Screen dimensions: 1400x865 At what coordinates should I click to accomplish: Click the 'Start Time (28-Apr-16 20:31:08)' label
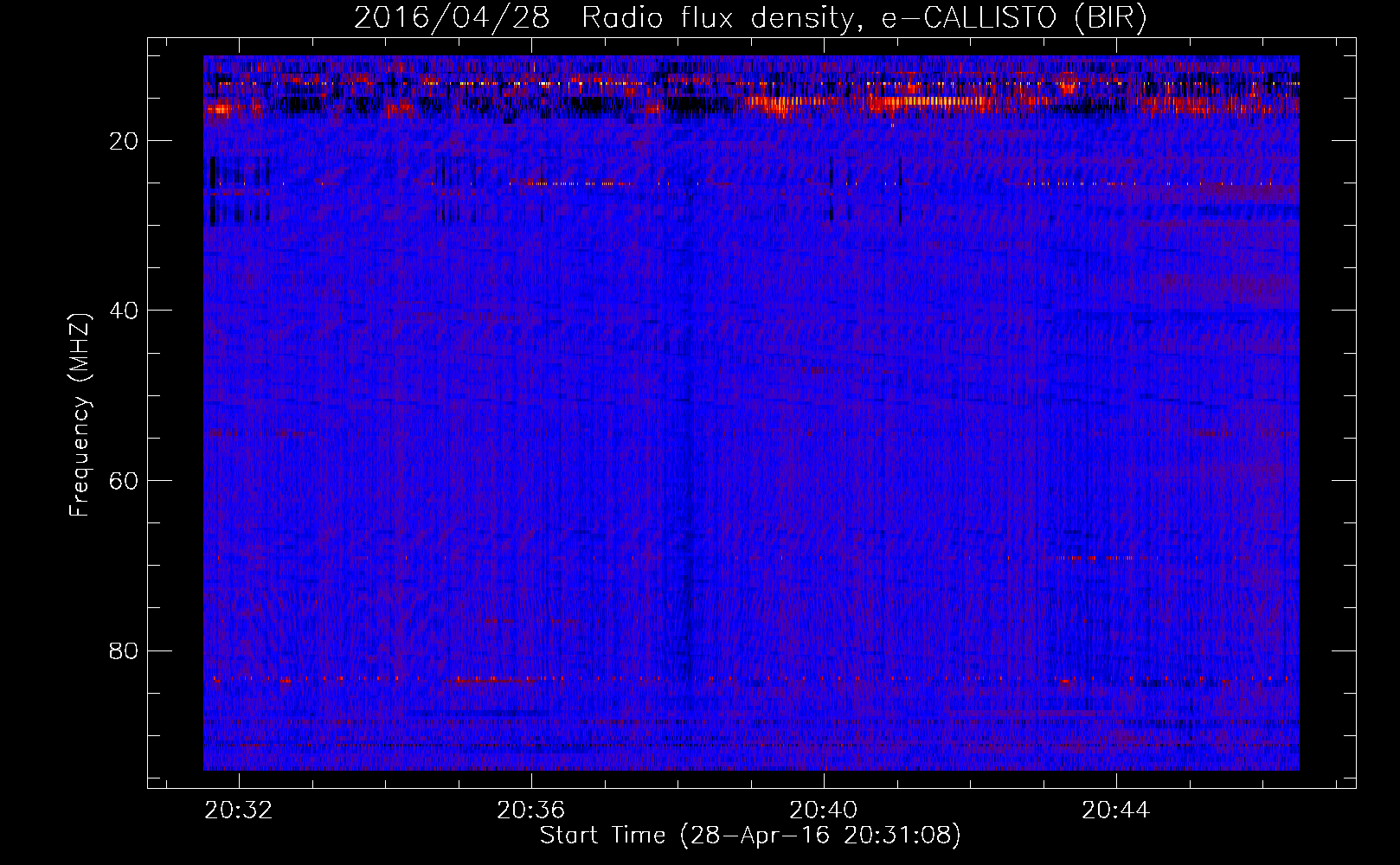coord(750,836)
